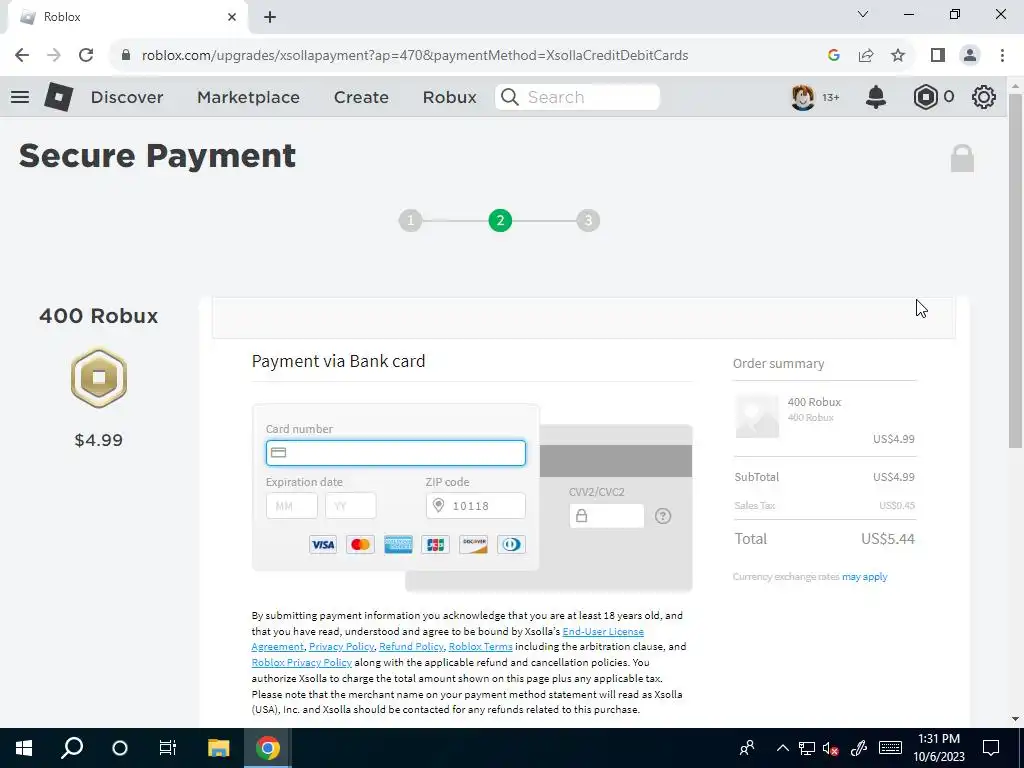Viewport: 1024px width, 768px height.
Task: Click the search magnifier icon
Action: [509, 97]
